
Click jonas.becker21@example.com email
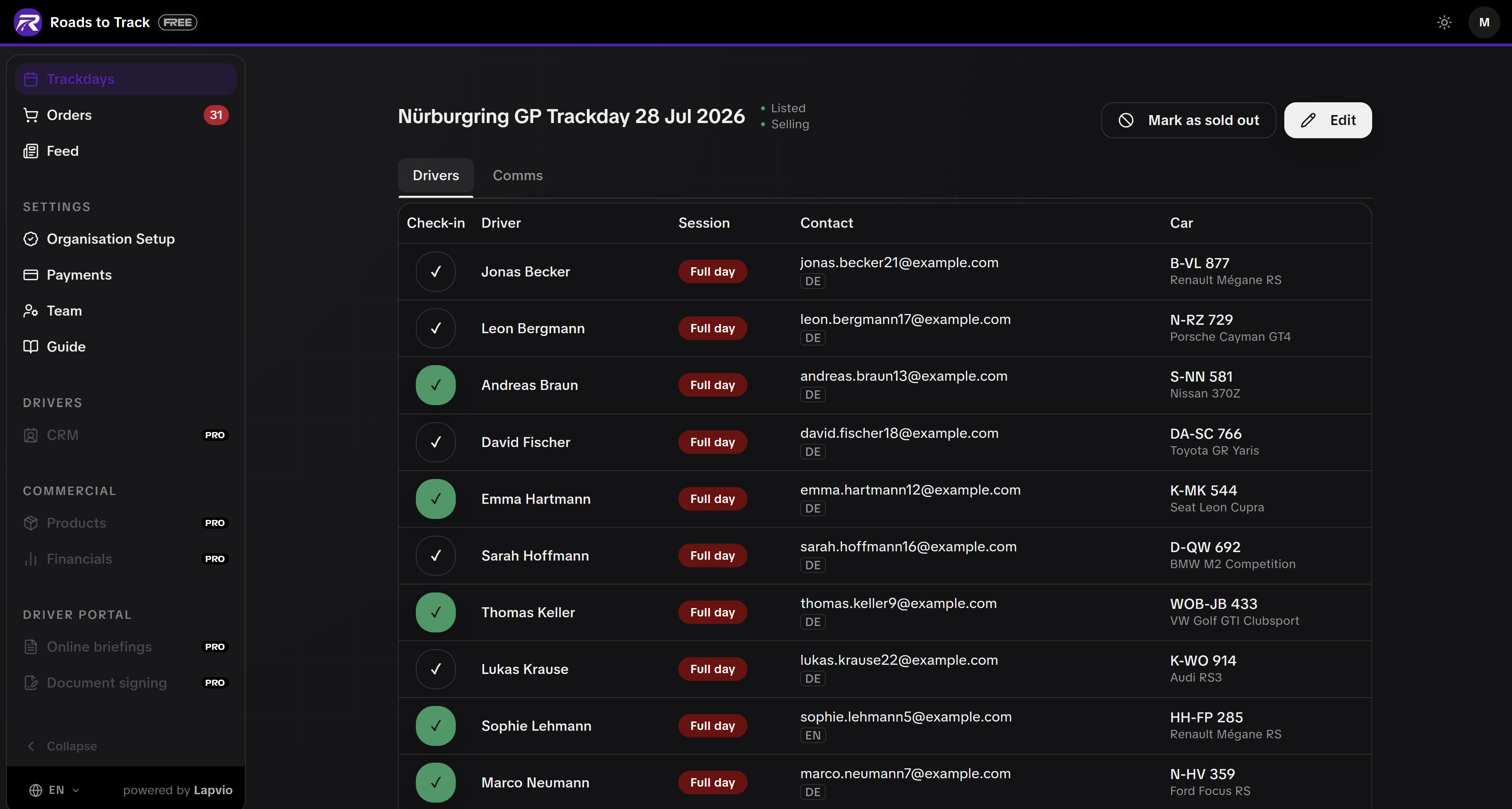click(899, 262)
